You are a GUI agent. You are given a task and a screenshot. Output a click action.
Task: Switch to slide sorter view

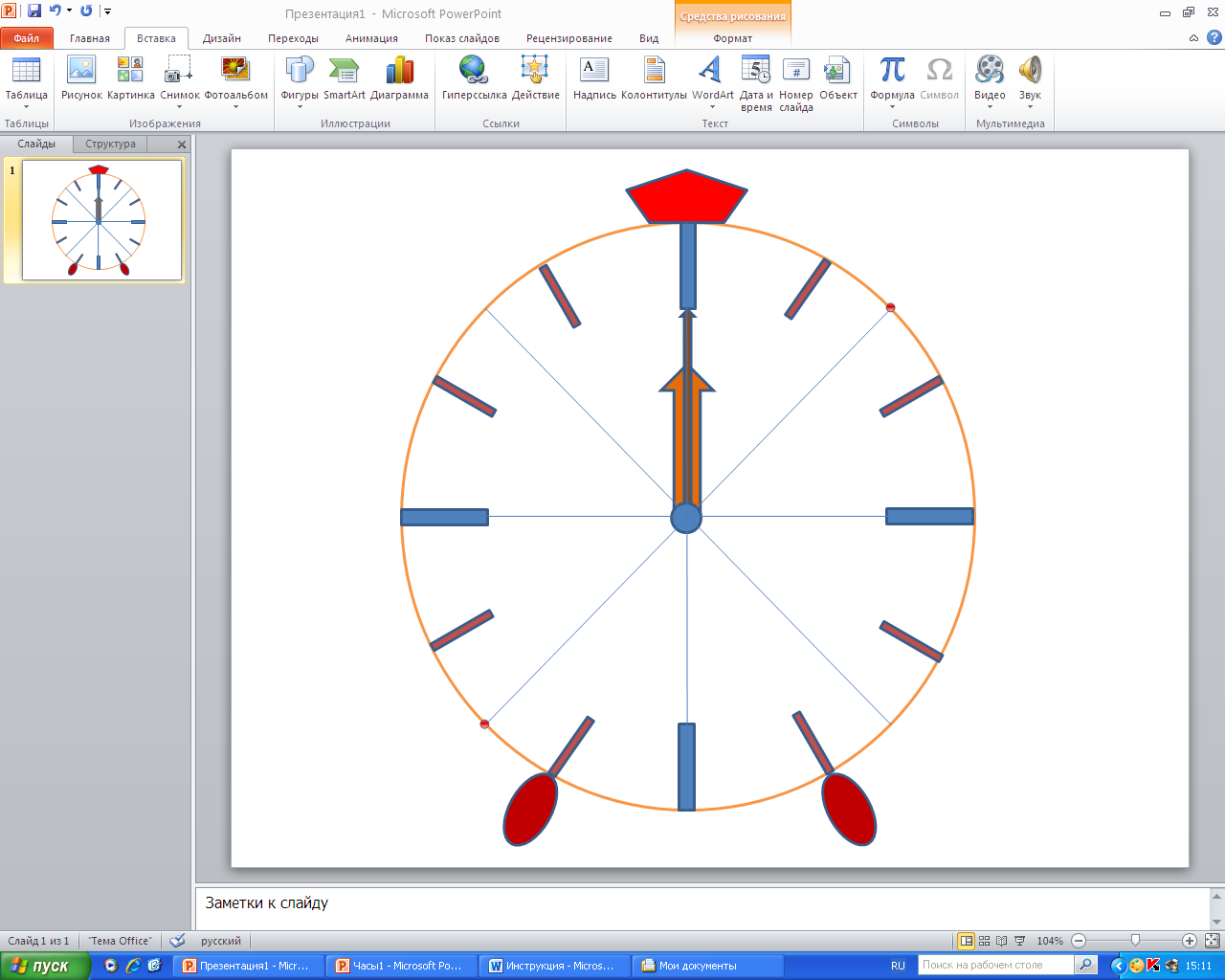(984, 941)
